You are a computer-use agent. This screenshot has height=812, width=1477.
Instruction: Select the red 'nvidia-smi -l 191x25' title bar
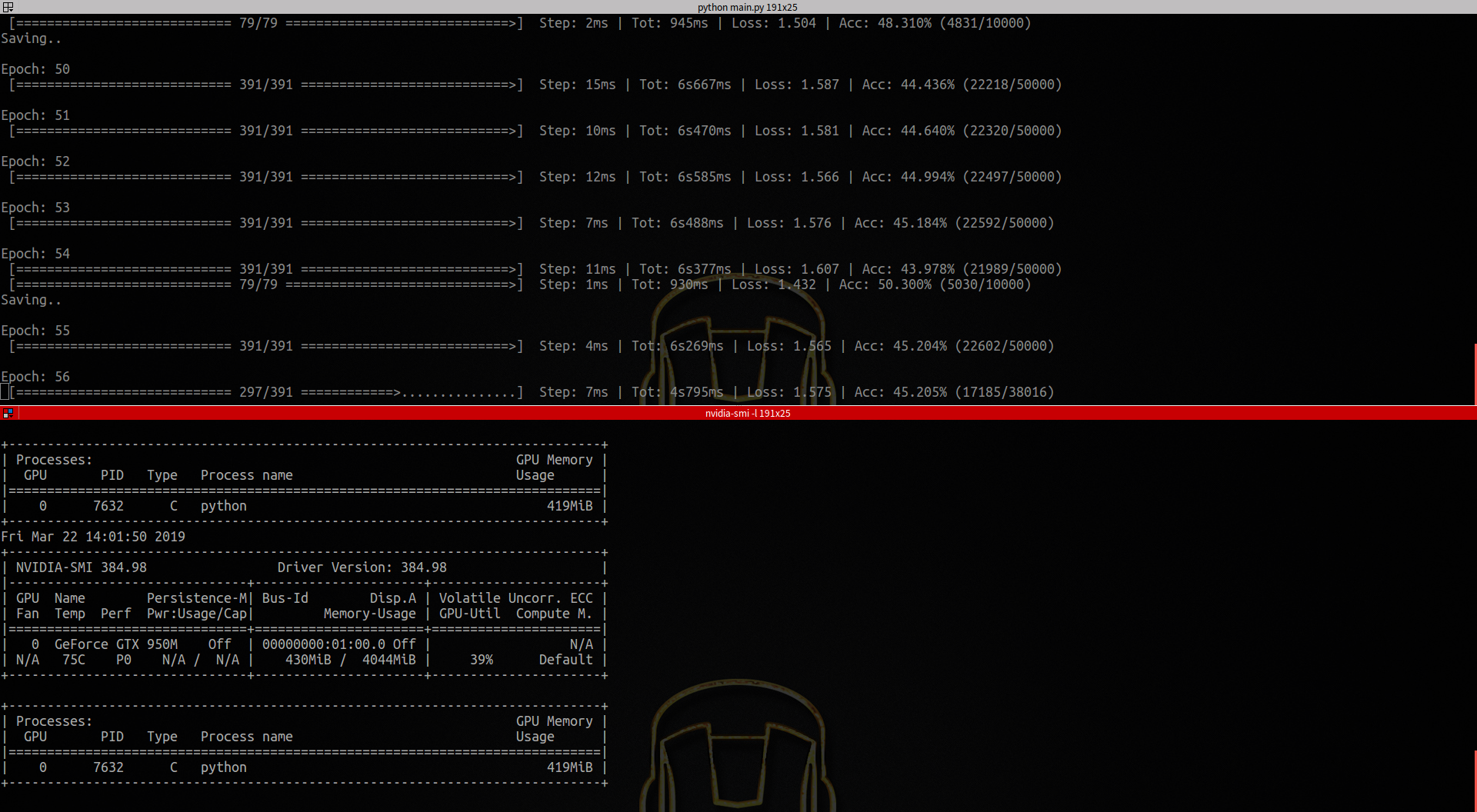pyautogui.click(x=746, y=413)
